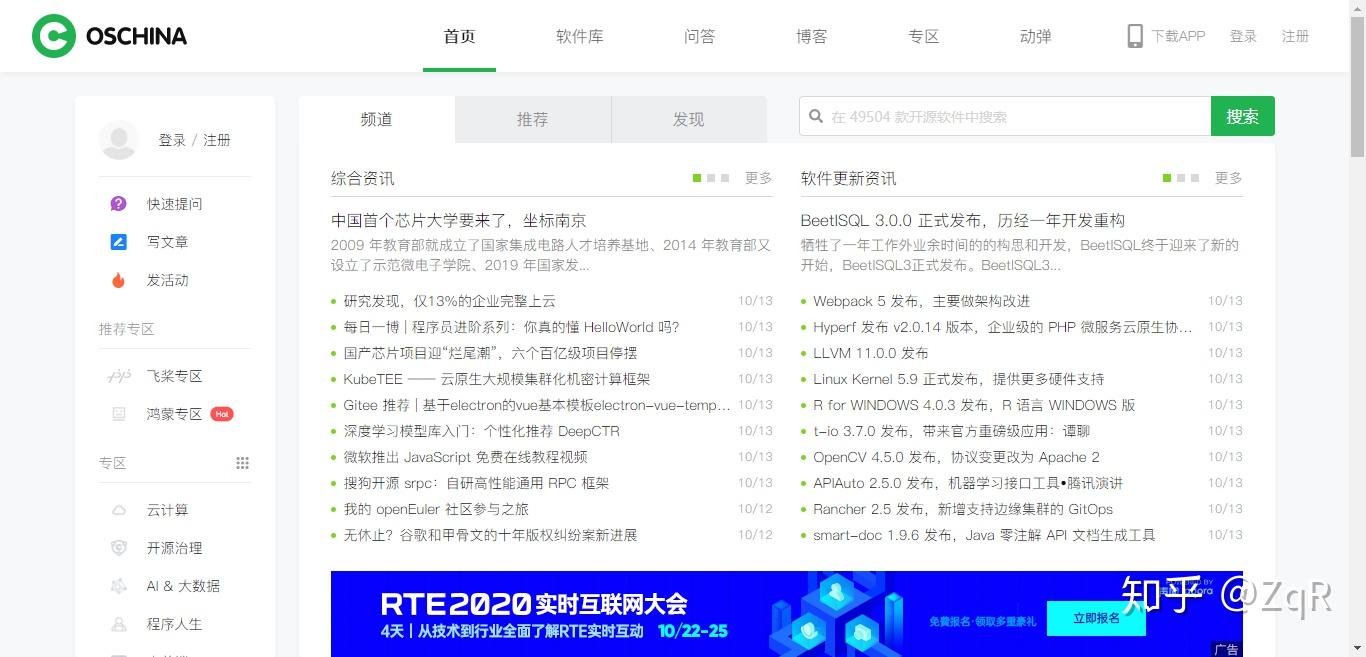
Task: Select third page dot in 综合资讯
Action: [x=725, y=178]
